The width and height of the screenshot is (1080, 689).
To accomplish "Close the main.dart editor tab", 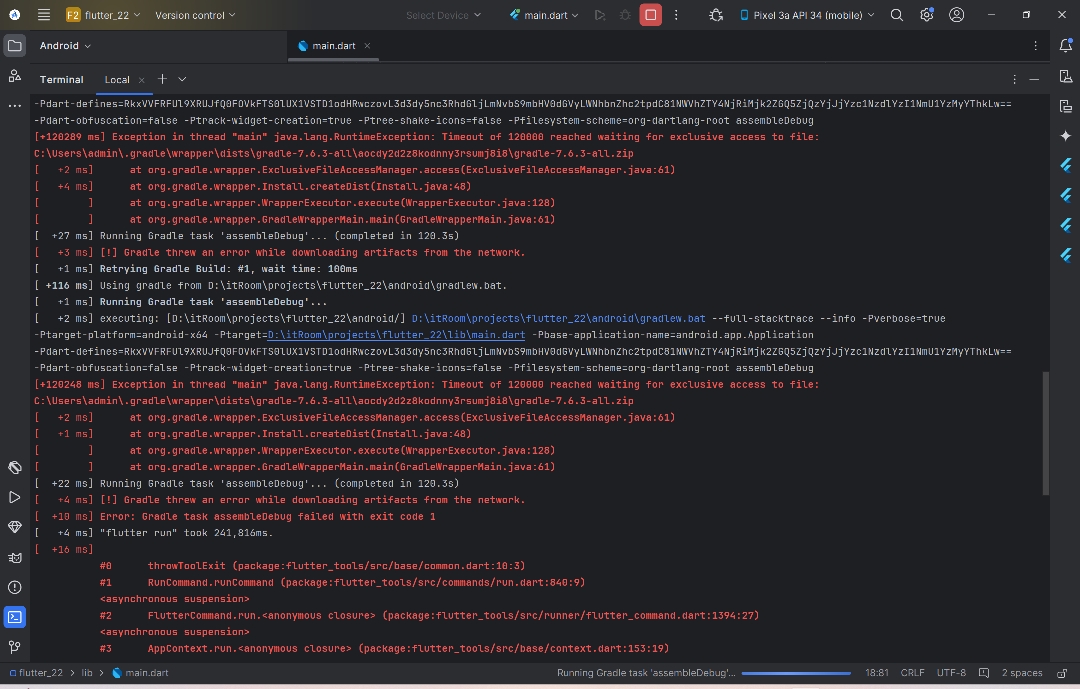I will pos(367,45).
